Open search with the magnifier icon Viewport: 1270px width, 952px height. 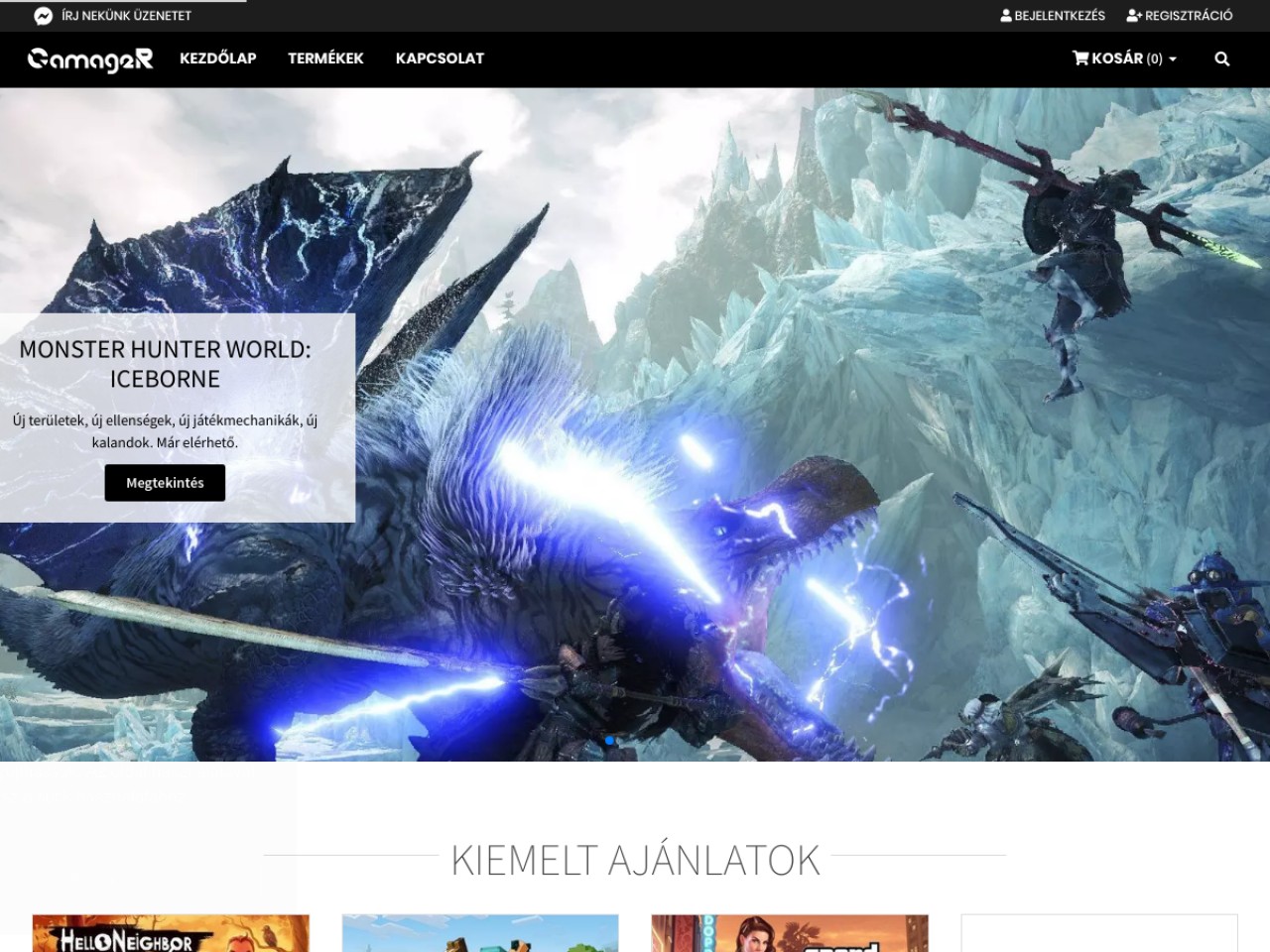pos(1222,59)
